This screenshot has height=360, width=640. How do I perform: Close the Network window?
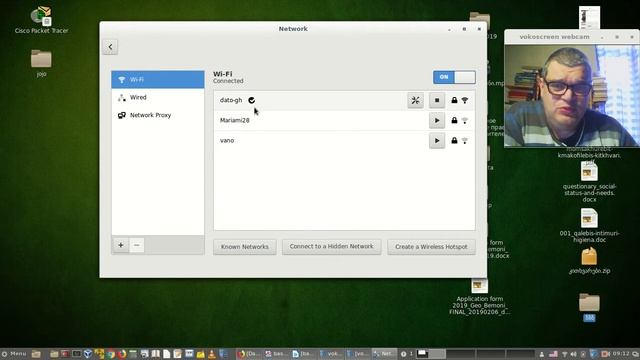(x=479, y=29)
